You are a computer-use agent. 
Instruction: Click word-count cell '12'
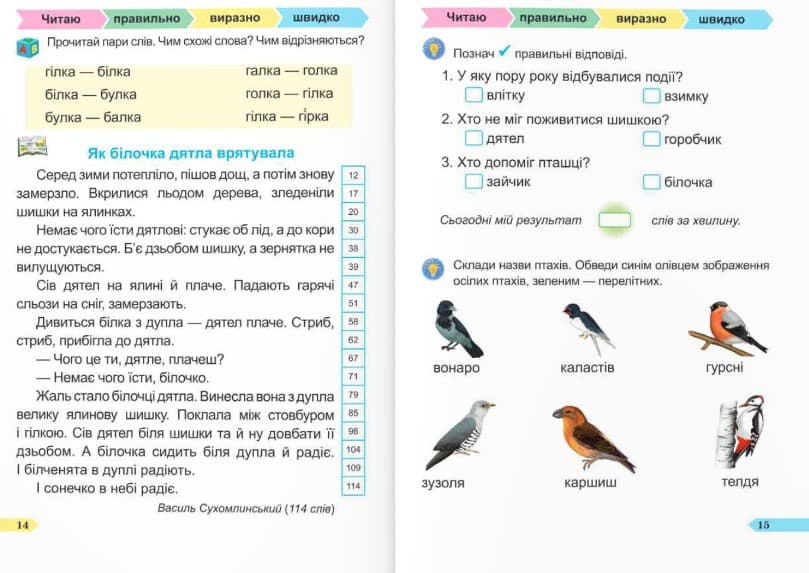[x=353, y=175]
